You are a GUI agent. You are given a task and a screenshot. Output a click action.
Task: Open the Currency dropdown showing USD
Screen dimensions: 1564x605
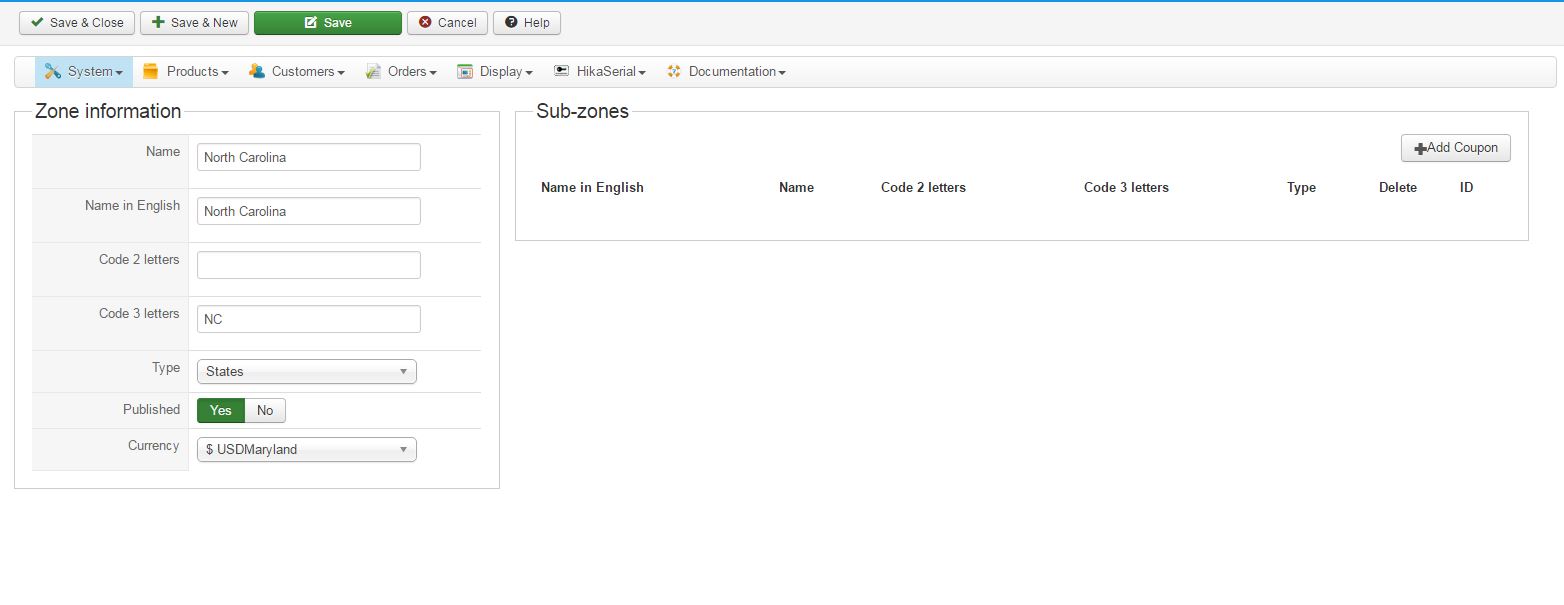[x=306, y=450]
